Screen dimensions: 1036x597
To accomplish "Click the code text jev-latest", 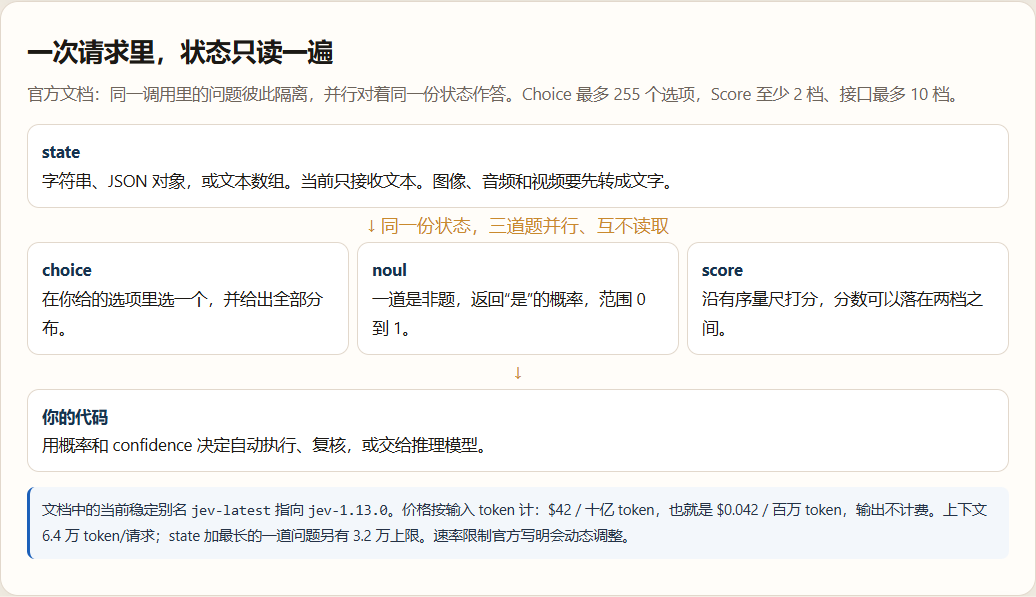I will tap(231, 510).
